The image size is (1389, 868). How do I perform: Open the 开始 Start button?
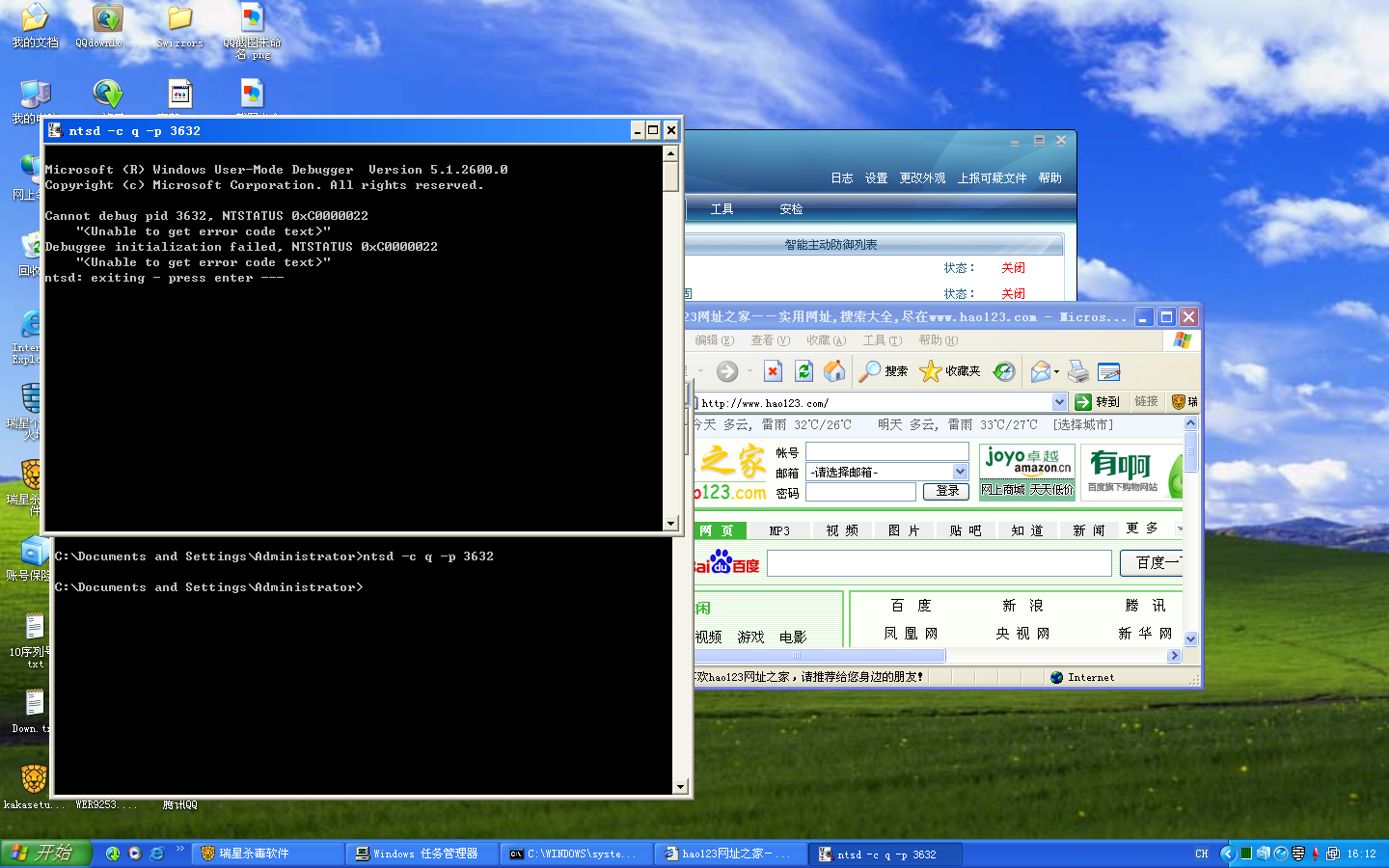[44, 854]
